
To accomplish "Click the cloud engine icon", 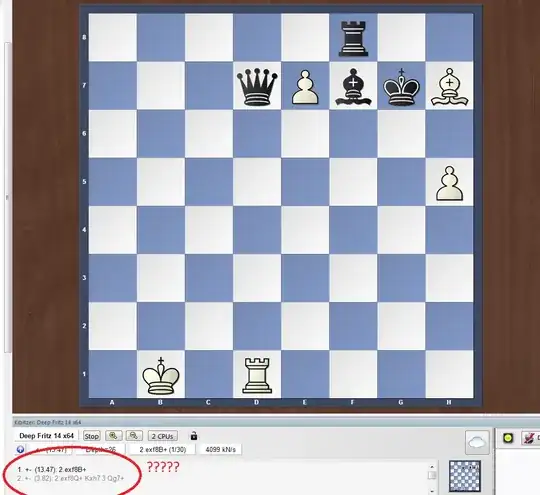I will [477, 442].
